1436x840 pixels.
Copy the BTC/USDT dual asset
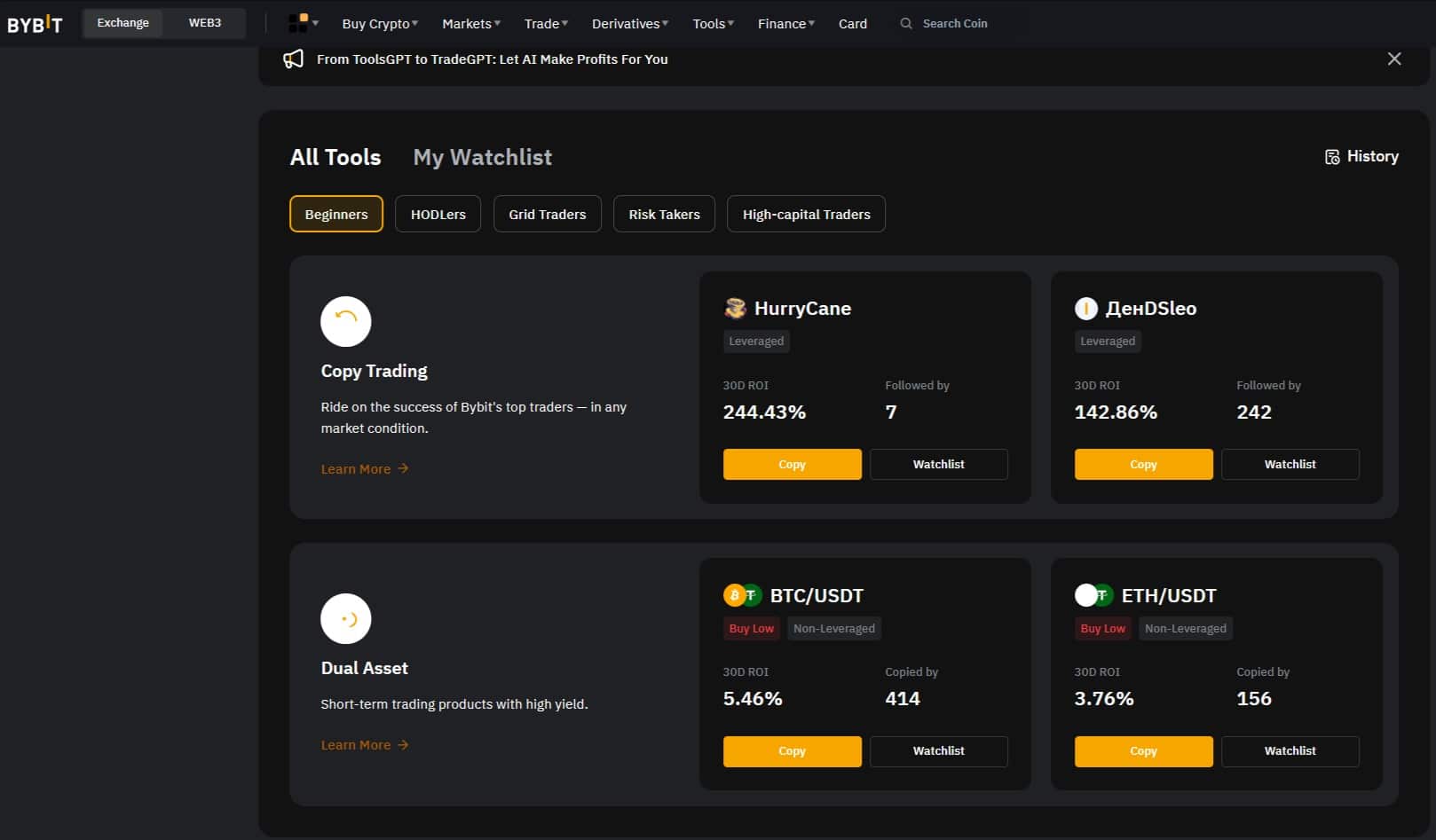pyautogui.click(x=793, y=751)
